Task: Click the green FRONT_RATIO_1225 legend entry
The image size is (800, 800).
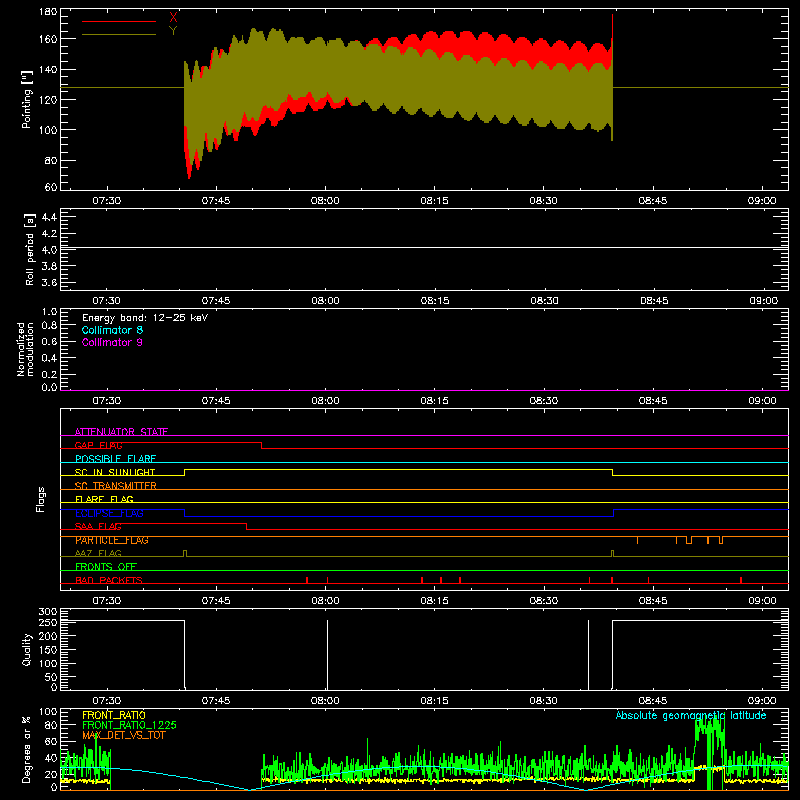Action: pos(129,725)
